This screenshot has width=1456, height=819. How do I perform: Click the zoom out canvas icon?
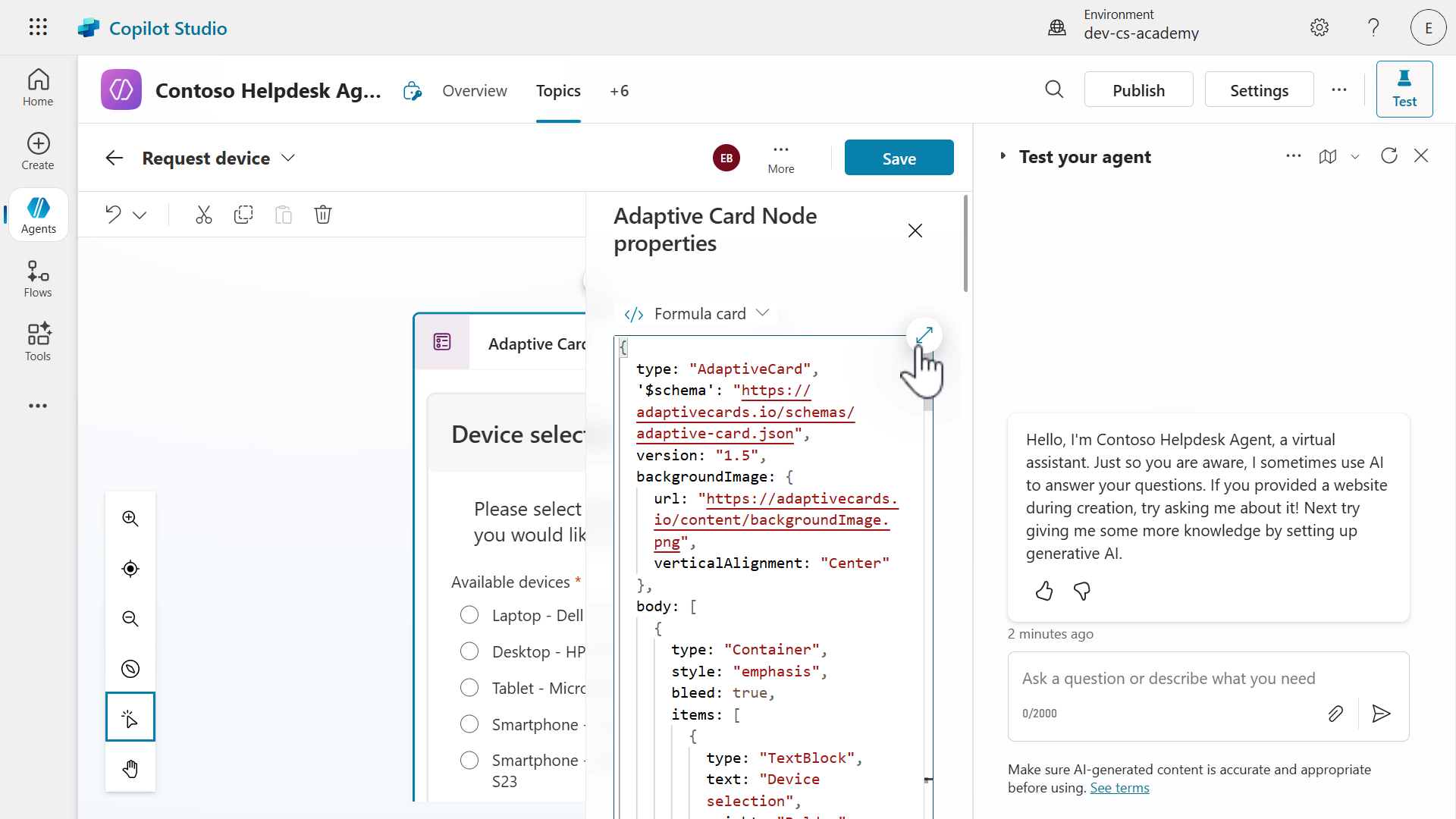click(130, 619)
